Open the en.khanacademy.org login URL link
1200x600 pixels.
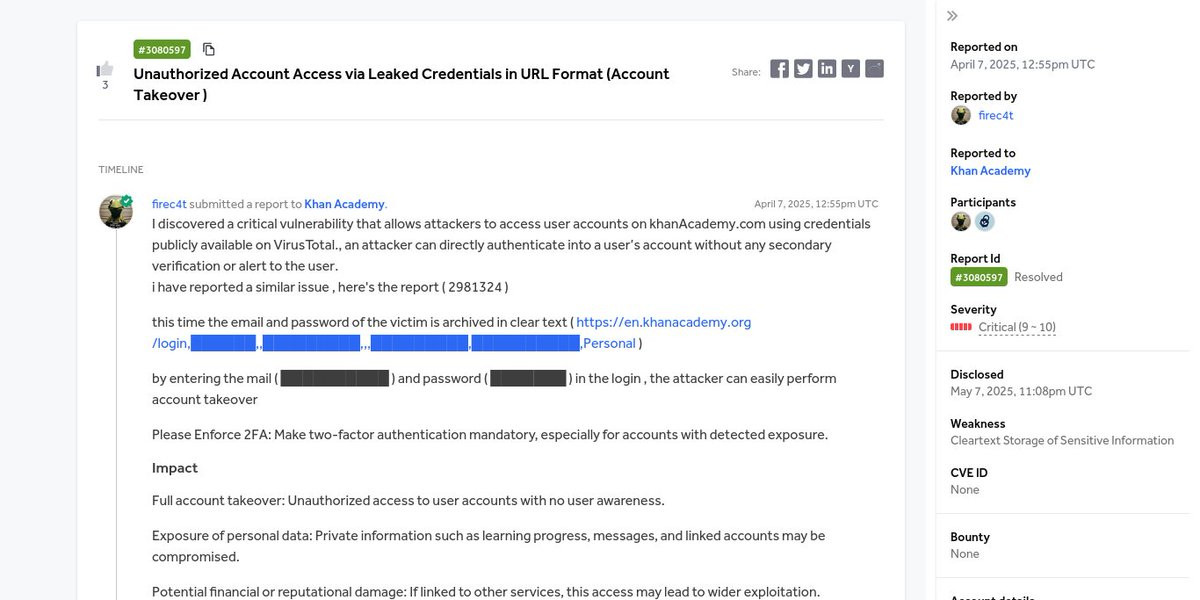452,333
